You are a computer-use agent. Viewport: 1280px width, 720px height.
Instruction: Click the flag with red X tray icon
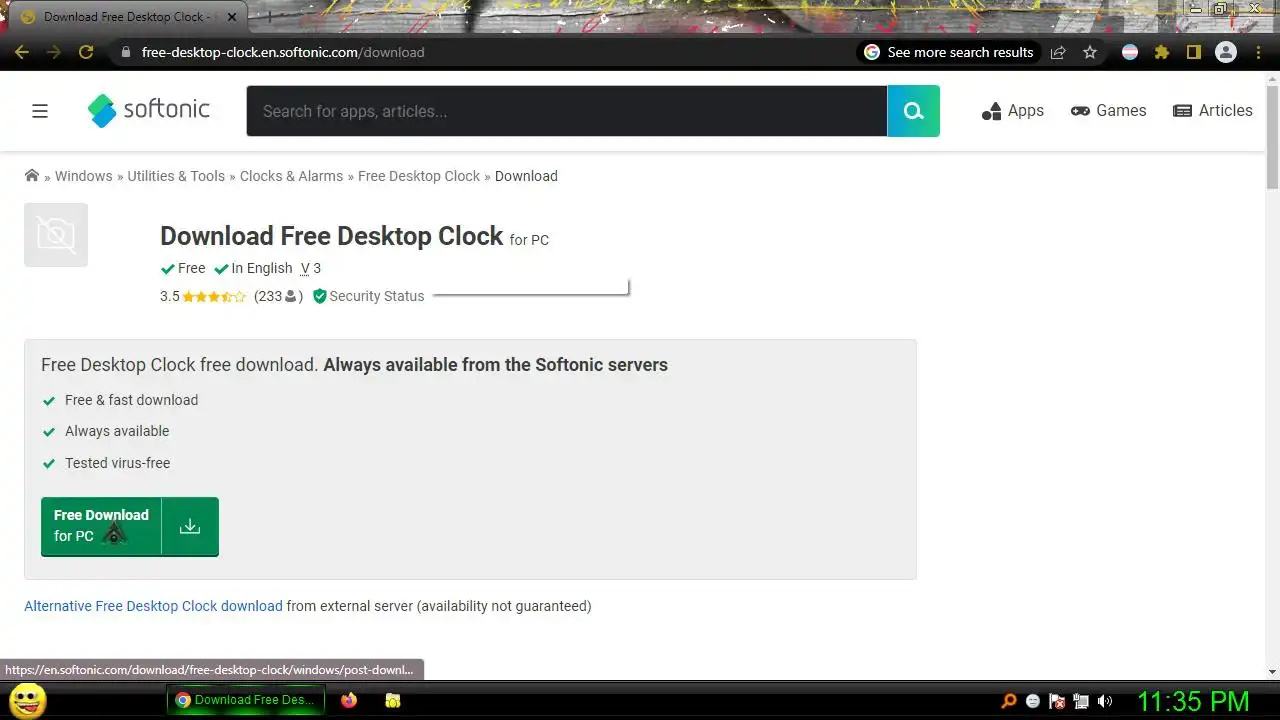click(1057, 701)
